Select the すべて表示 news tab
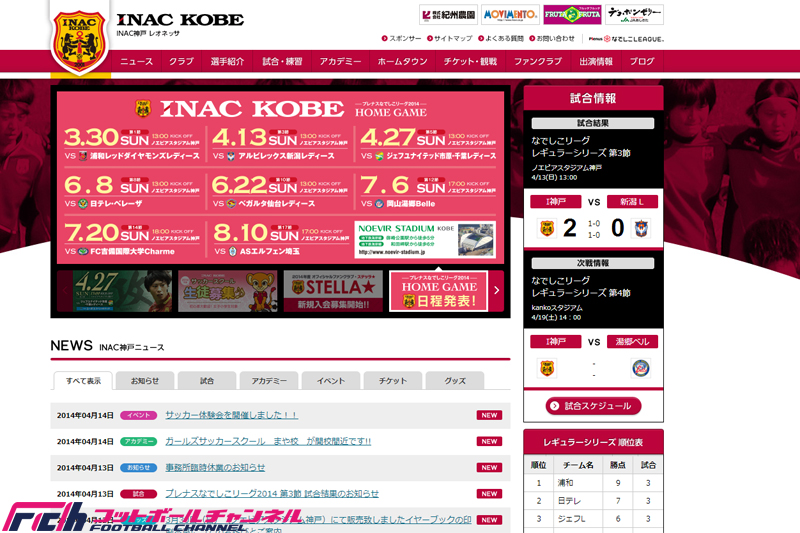 point(83,380)
